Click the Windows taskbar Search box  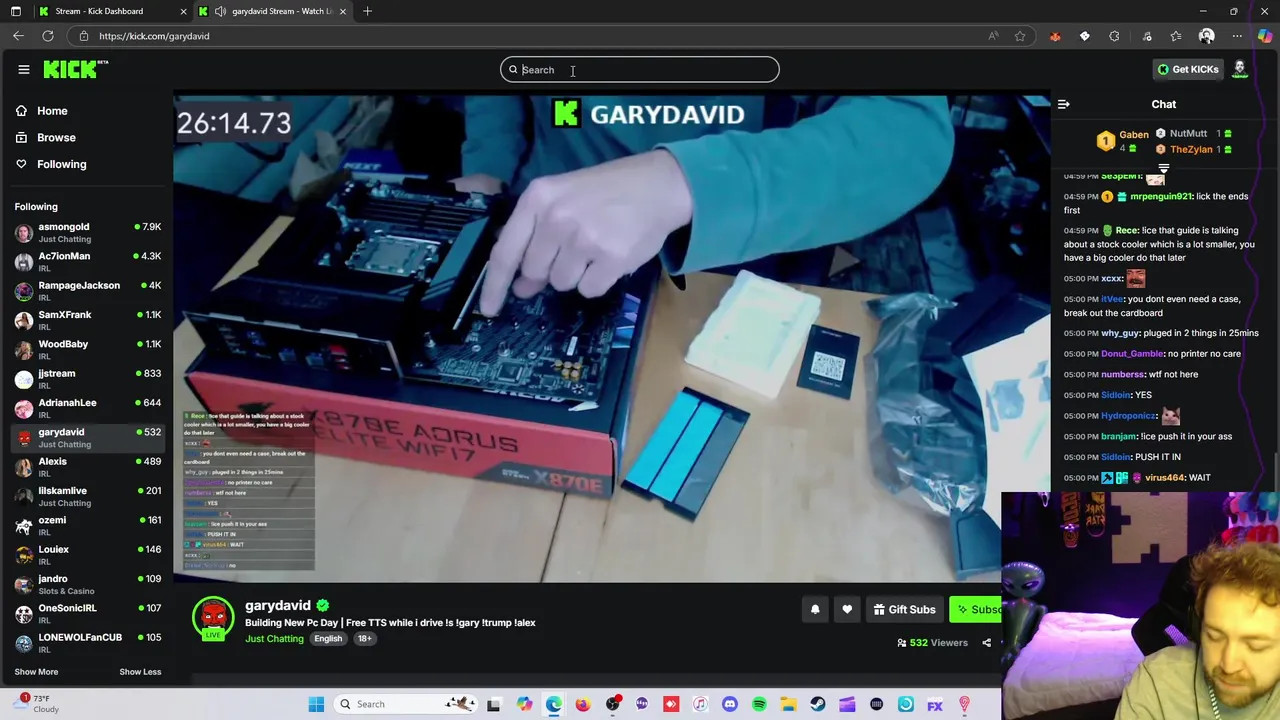tap(405, 704)
